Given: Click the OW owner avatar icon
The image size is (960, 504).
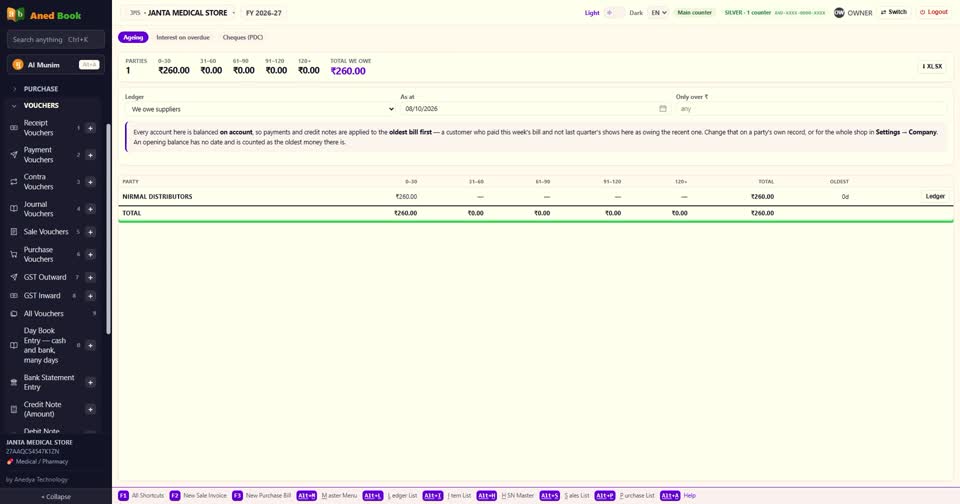Looking at the screenshot, I should pos(839,12).
